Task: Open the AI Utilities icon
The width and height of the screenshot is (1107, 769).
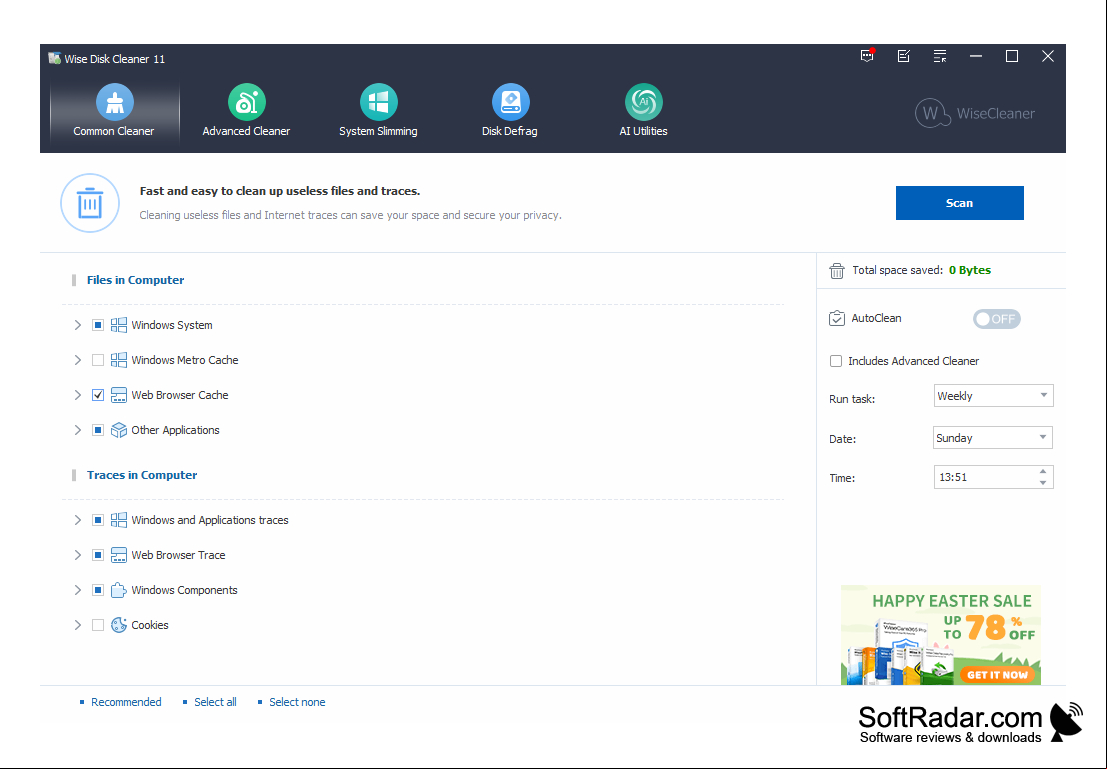Action: click(643, 102)
